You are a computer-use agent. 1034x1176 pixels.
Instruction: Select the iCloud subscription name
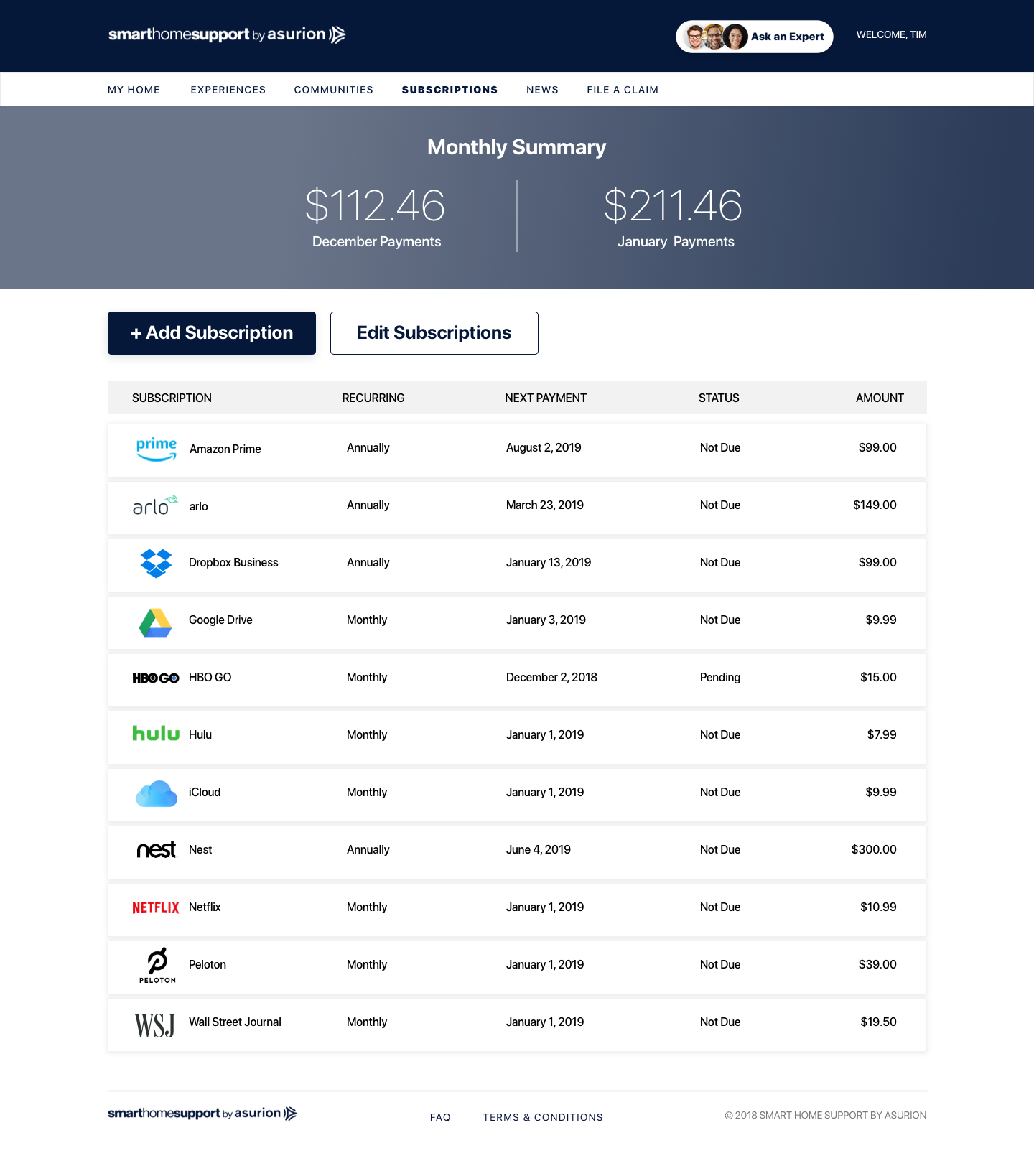205,792
